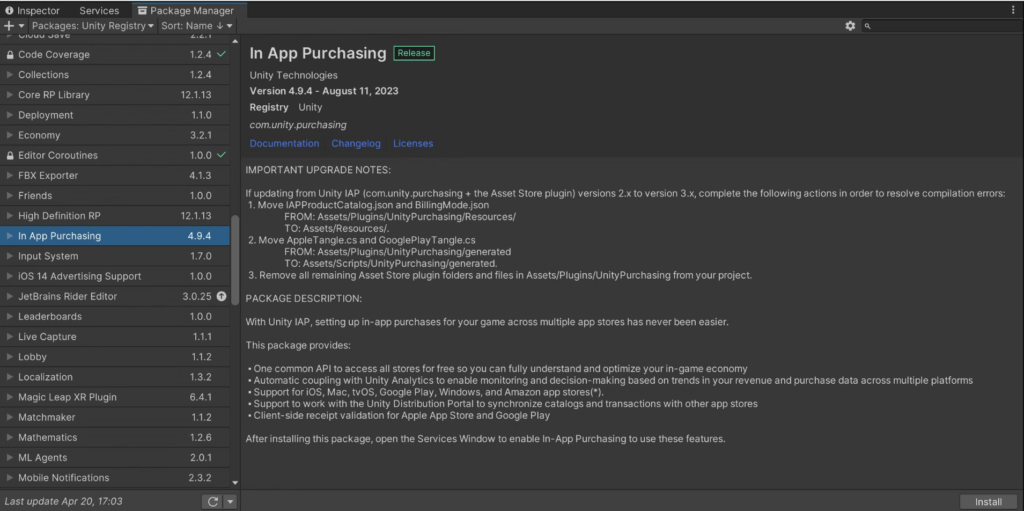
Task: Click the Last update Apr 20 status text
Action: [63, 502]
